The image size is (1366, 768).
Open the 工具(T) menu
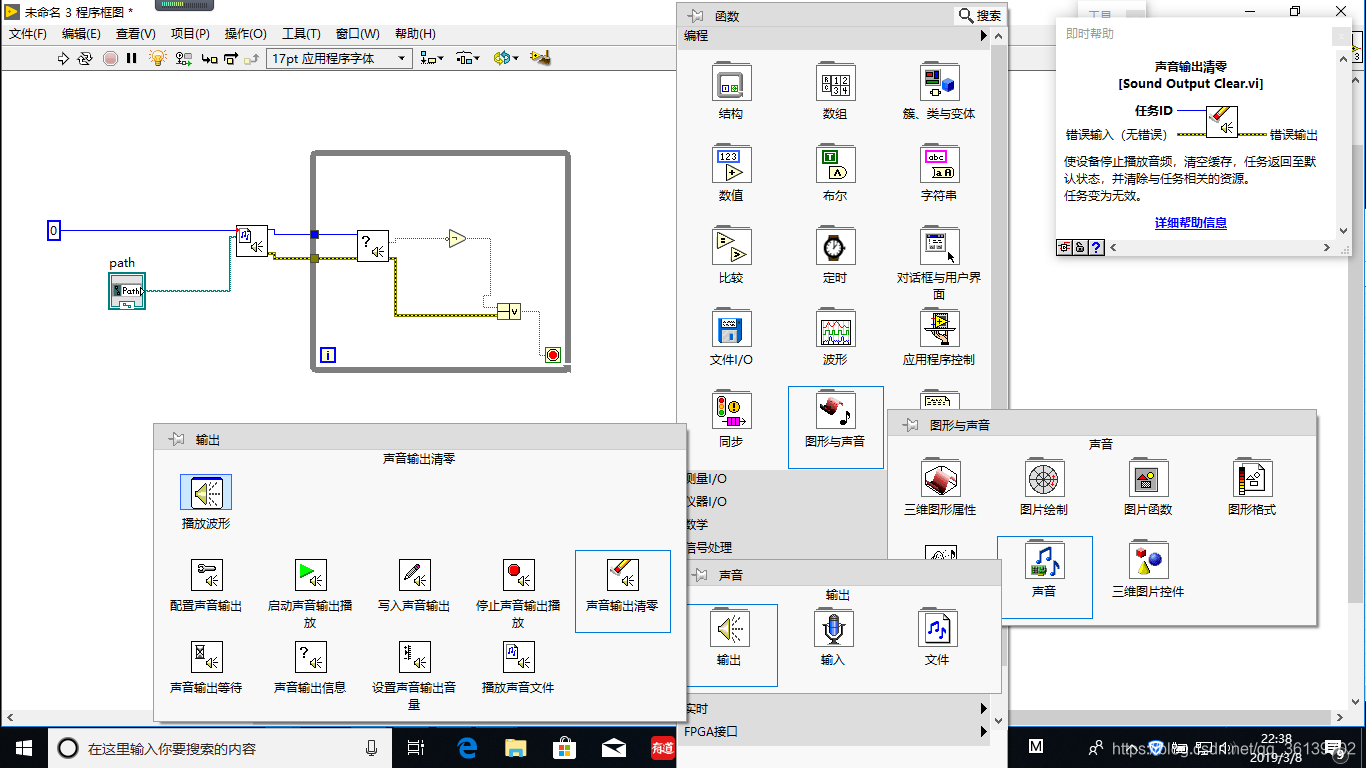tap(301, 33)
